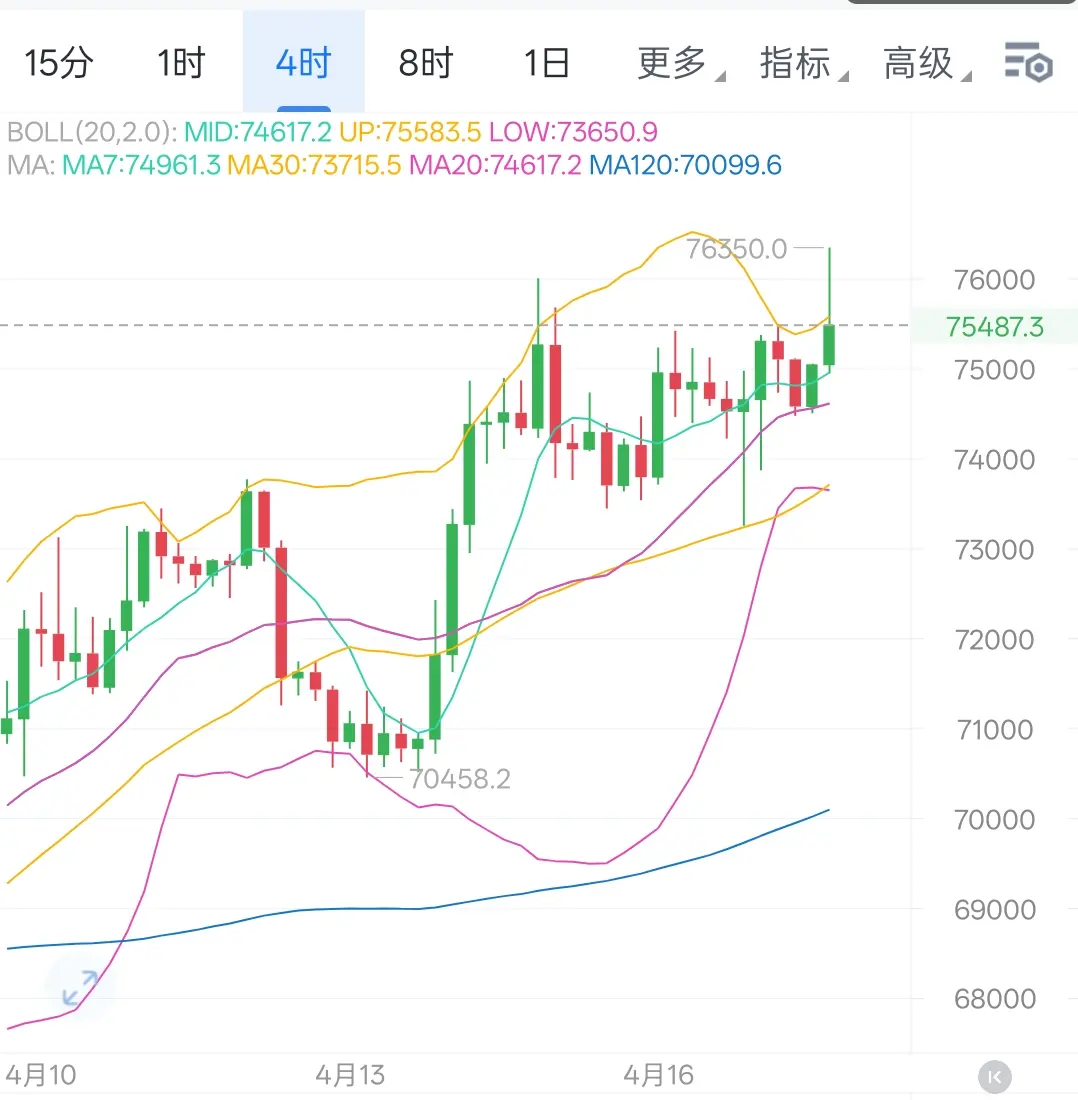
Task: Click the 75000 price axis label
Action: [x=995, y=370]
